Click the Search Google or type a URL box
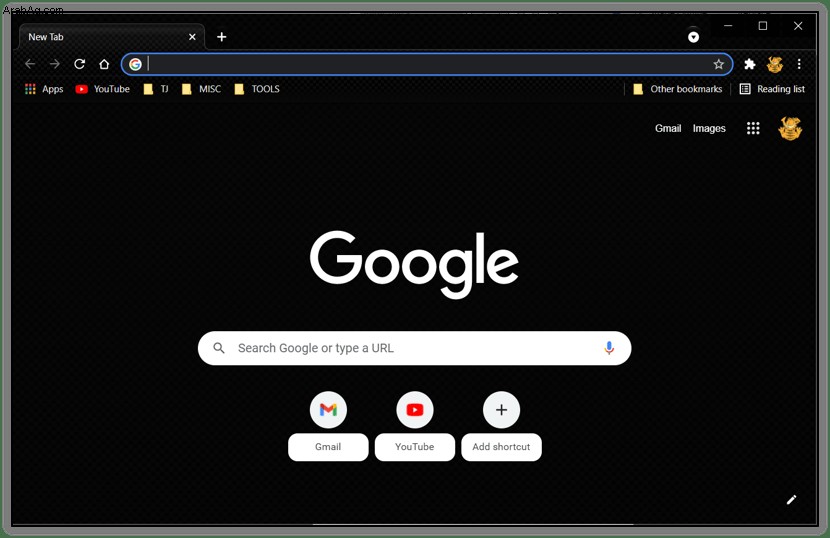This screenshot has width=830, height=538. coord(414,348)
